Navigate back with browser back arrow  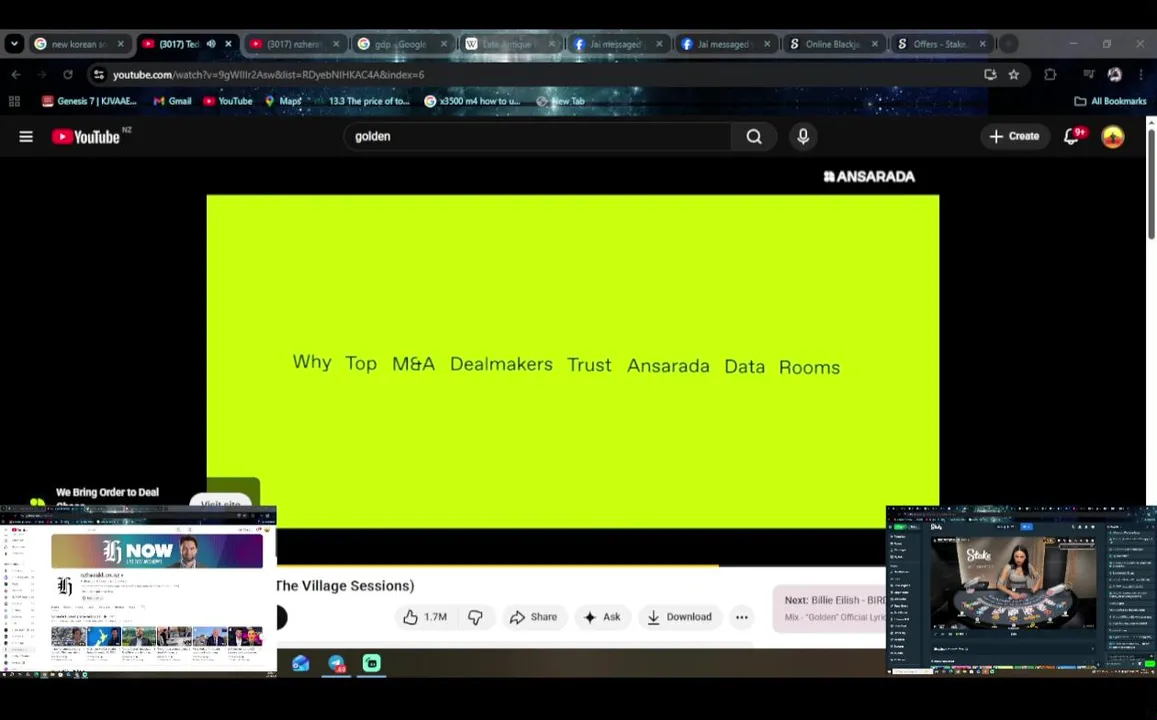pos(15,75)
